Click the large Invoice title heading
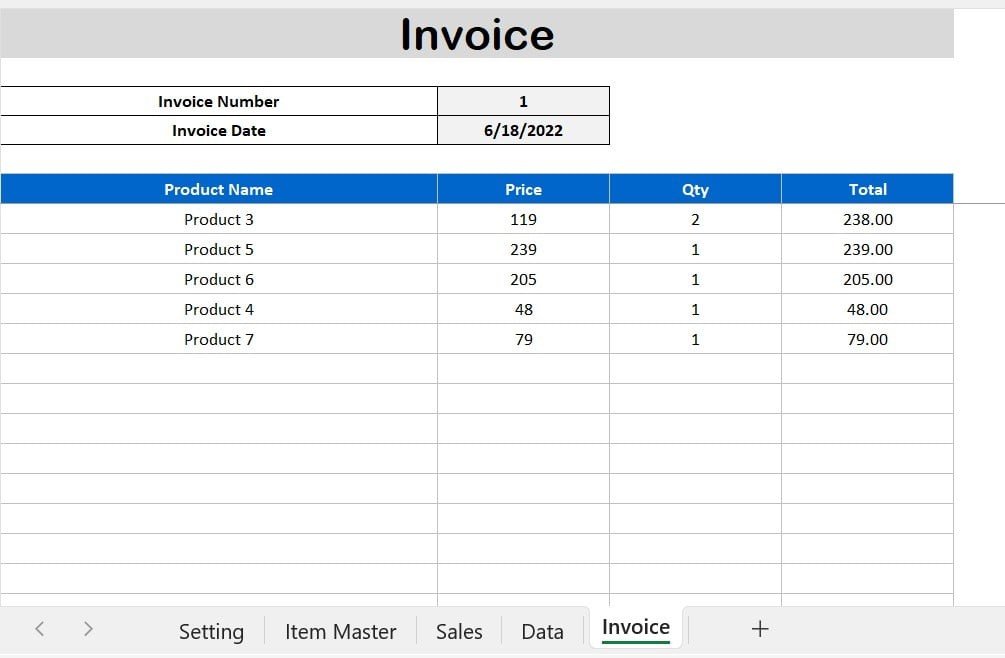 [x=477, y=35]
